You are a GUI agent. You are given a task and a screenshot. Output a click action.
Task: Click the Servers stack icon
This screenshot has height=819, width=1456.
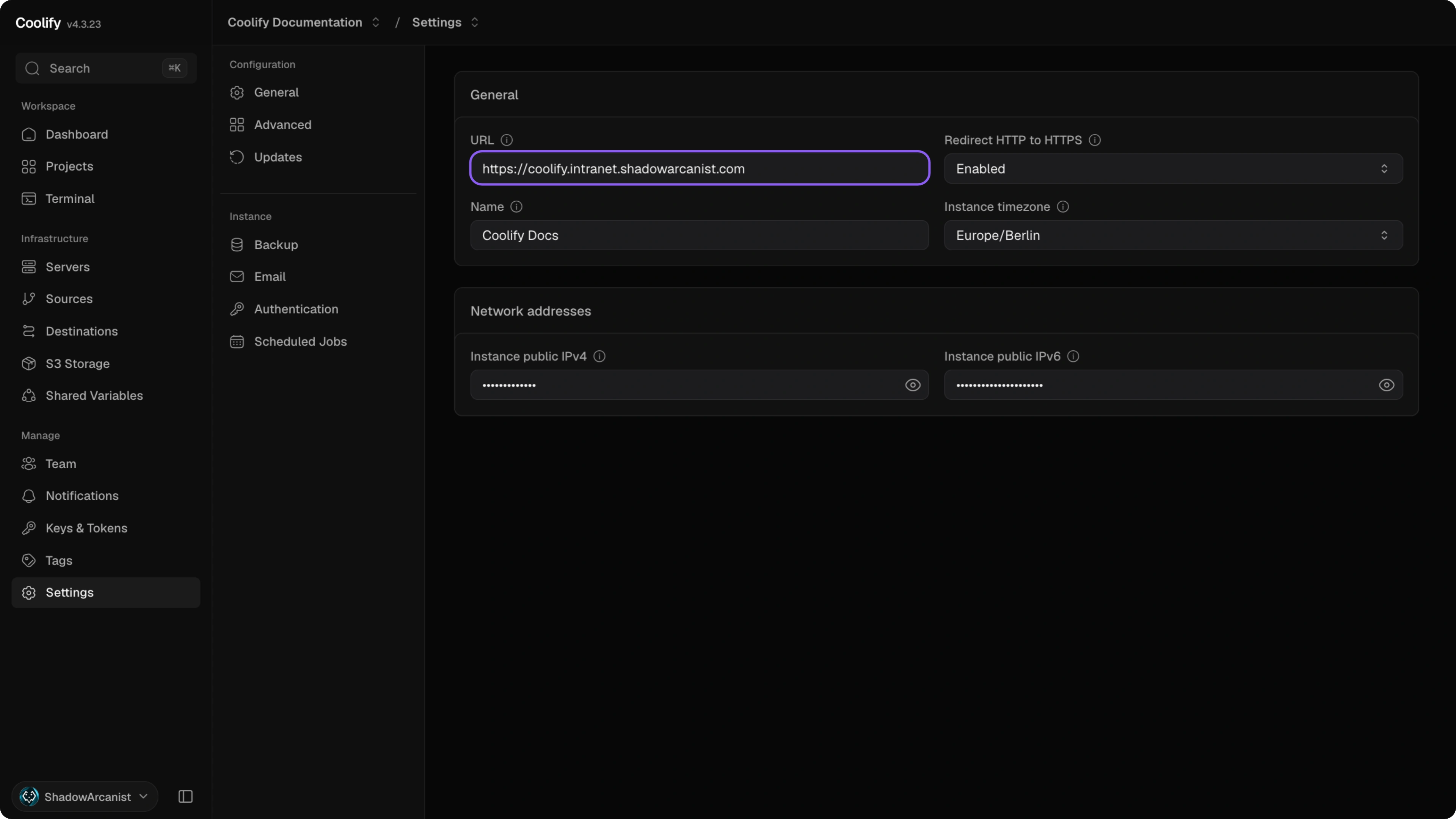29,267
